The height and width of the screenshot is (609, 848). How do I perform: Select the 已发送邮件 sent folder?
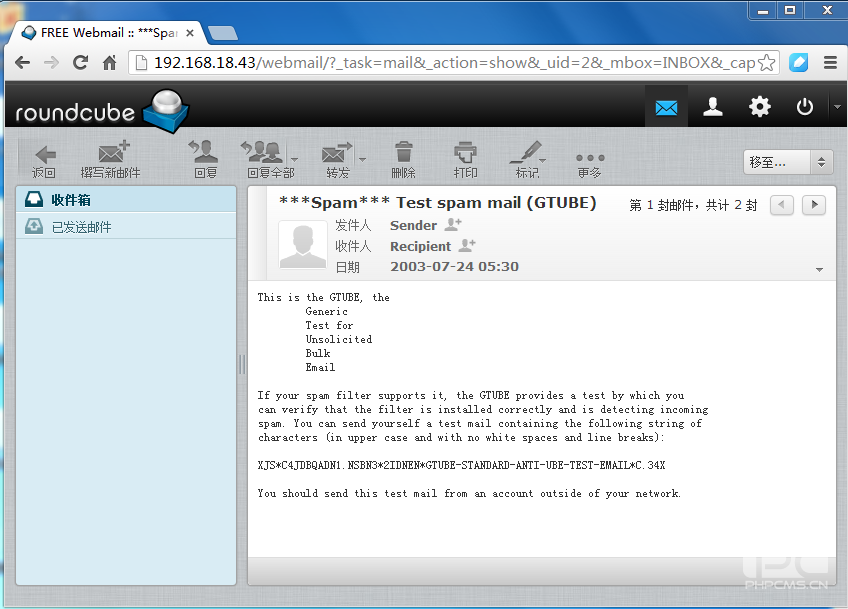(126, 227)
